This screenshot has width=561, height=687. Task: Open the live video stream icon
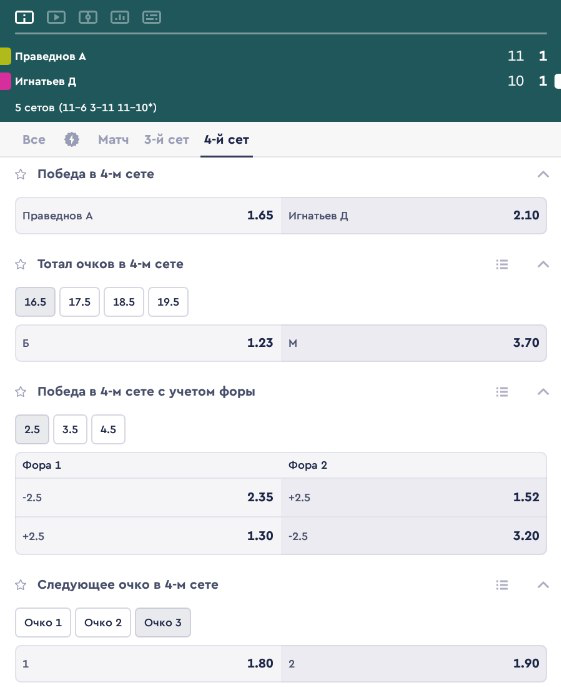click(x=56, y=17)
